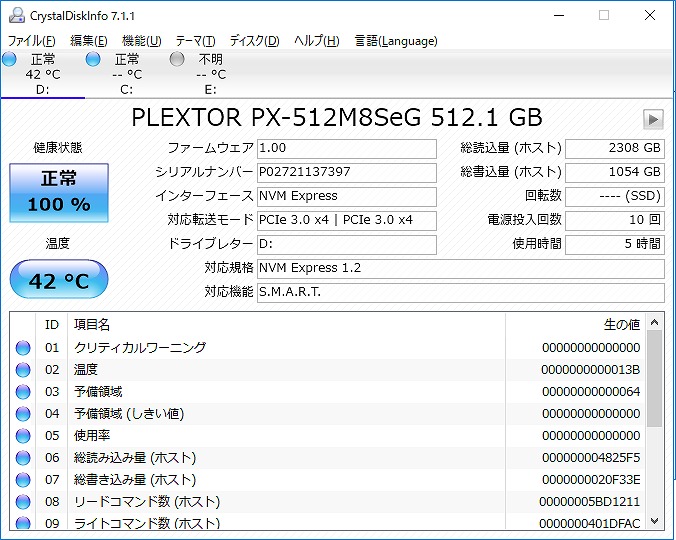The image size is (676, 540).
Task: Open the 機能(U) menu
Action: point(141,41)
